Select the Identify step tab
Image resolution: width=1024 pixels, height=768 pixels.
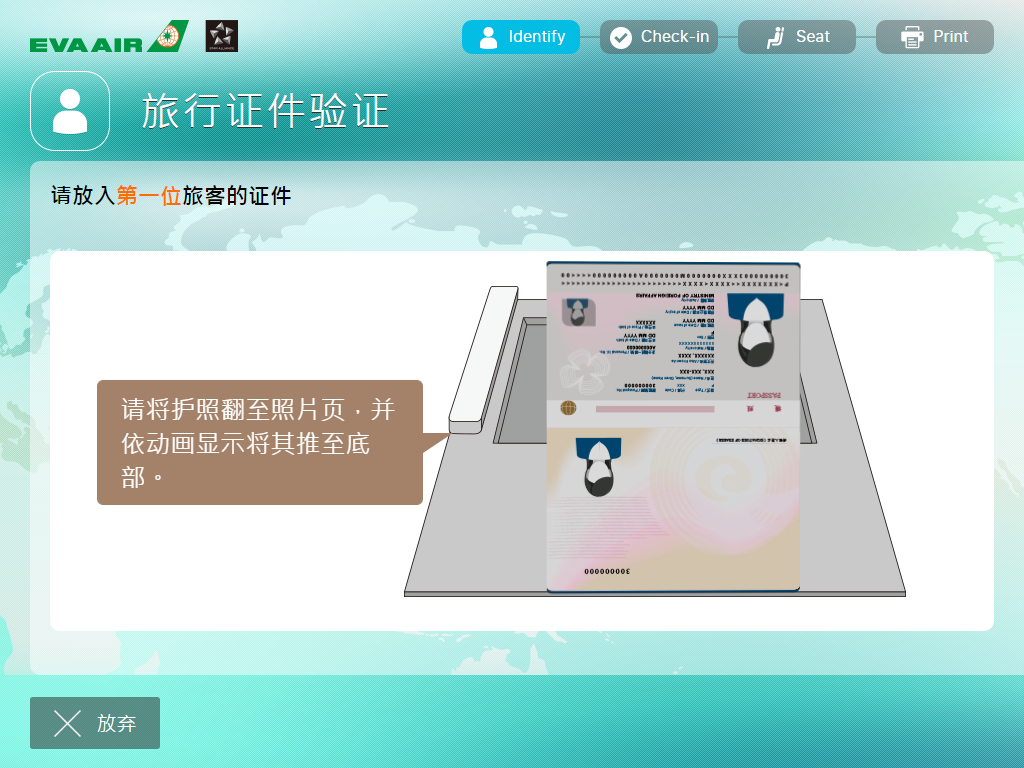[x=520, y=37]
